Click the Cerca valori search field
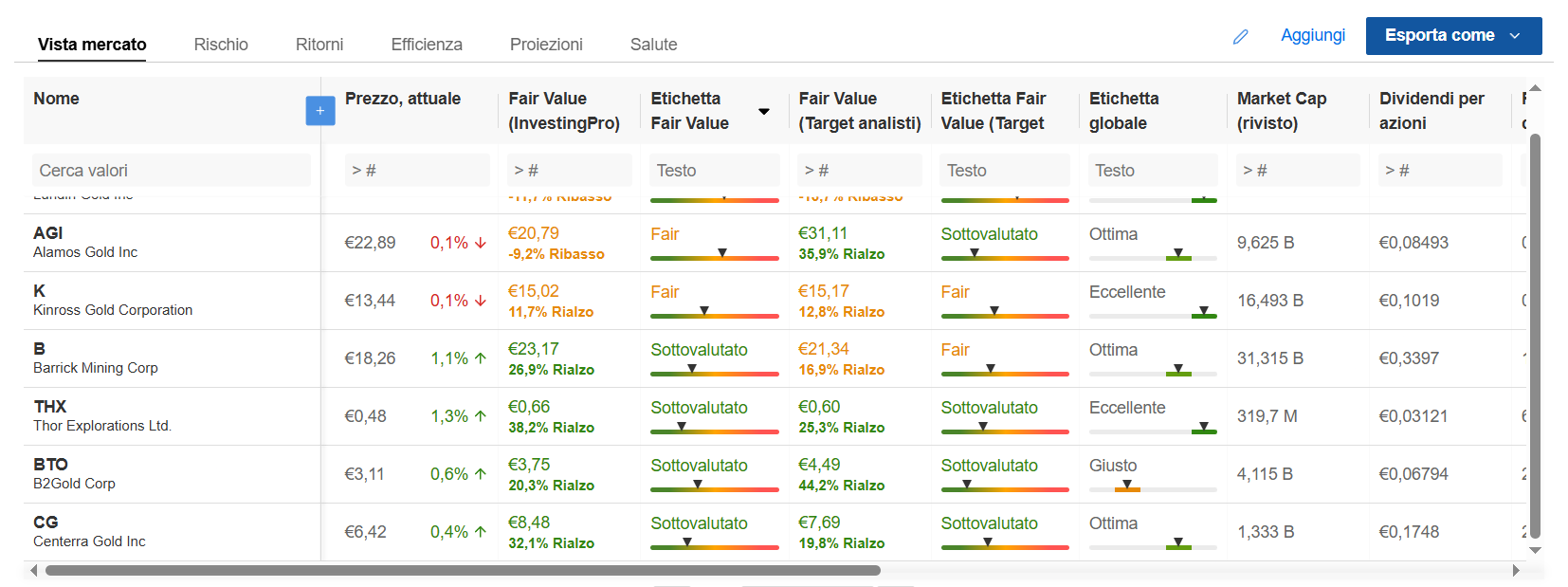Viewport: 1568px width, 587px height. 172,171
